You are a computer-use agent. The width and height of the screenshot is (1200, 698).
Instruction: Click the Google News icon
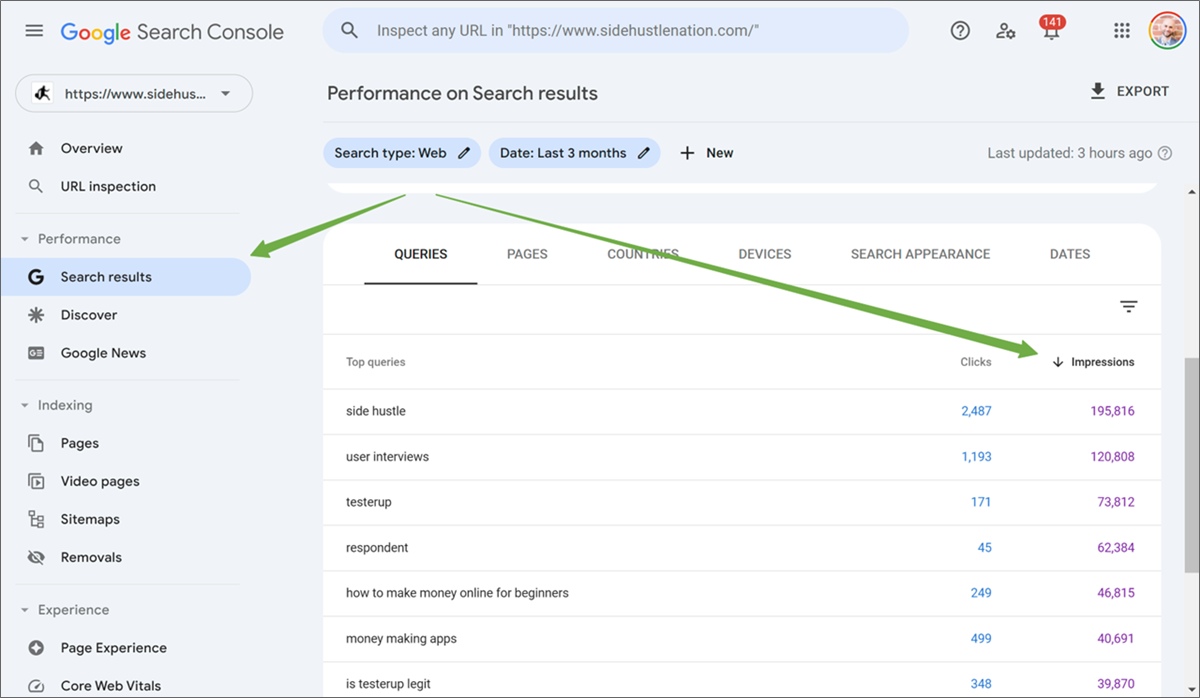point(36,353)
